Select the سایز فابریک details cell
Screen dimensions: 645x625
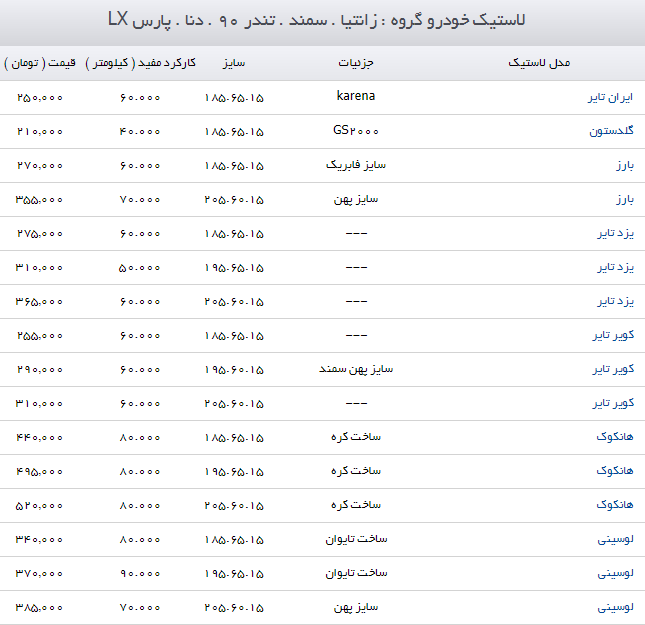(x=356, y=165)
